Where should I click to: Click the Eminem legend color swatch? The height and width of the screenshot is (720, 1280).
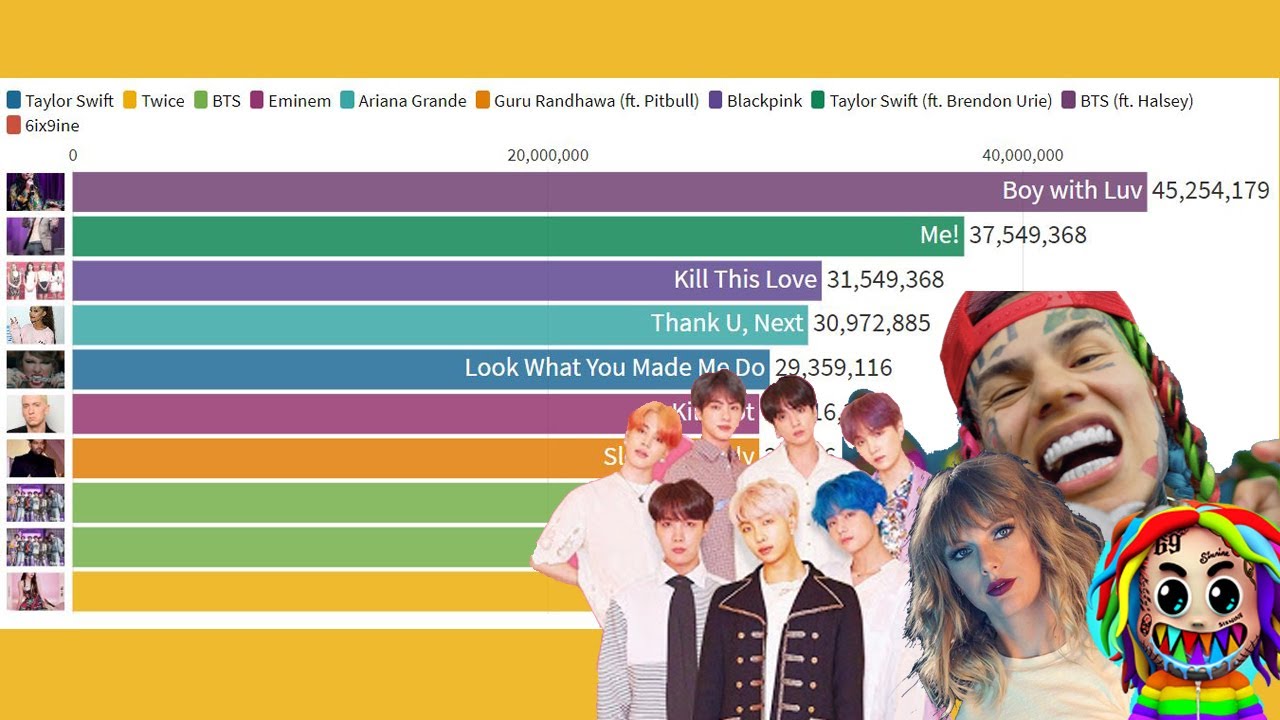coord(257,100)
